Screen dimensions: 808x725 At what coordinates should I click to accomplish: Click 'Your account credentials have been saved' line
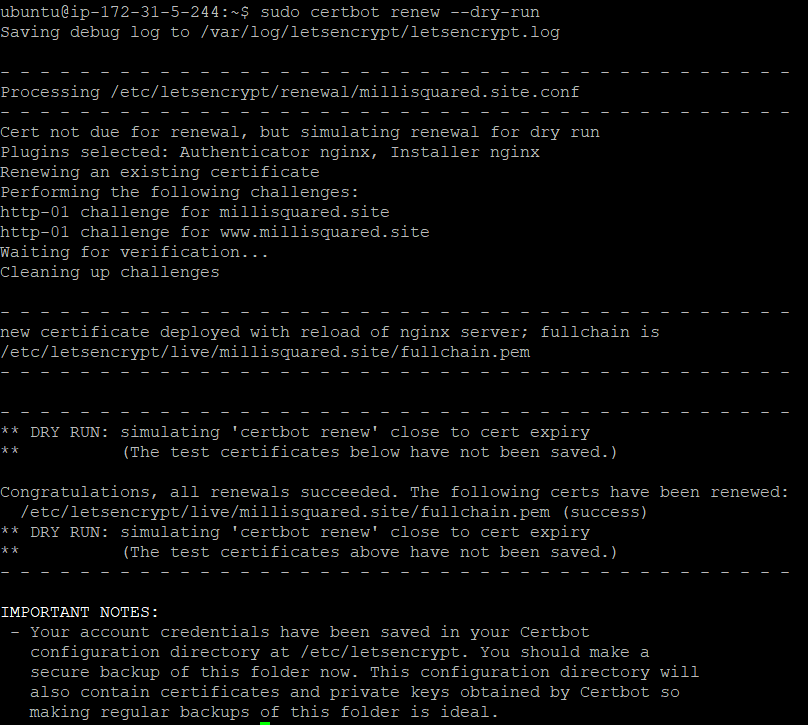click(300, 632)
